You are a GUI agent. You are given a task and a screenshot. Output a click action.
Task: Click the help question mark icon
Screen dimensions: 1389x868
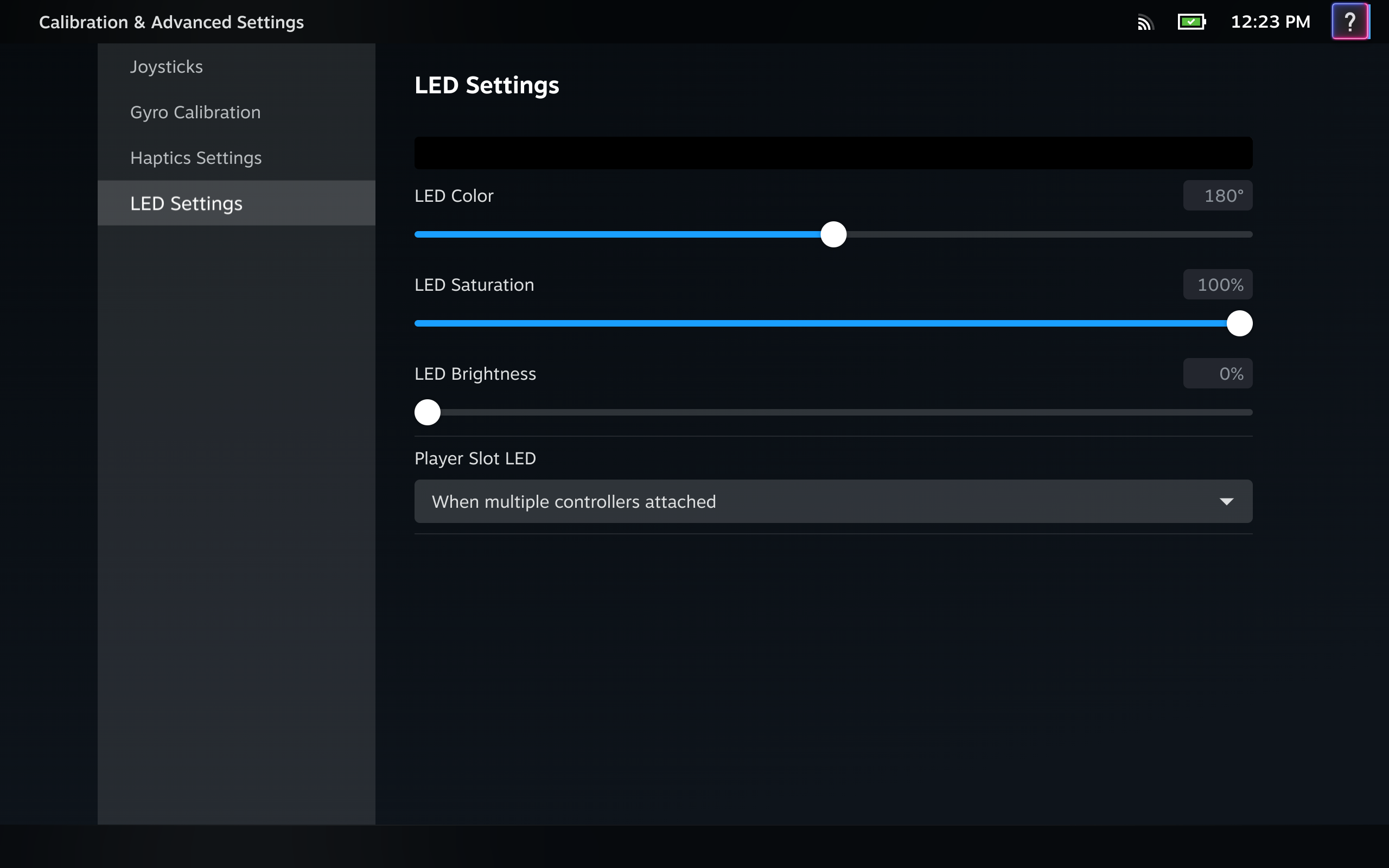point(1349,22)
